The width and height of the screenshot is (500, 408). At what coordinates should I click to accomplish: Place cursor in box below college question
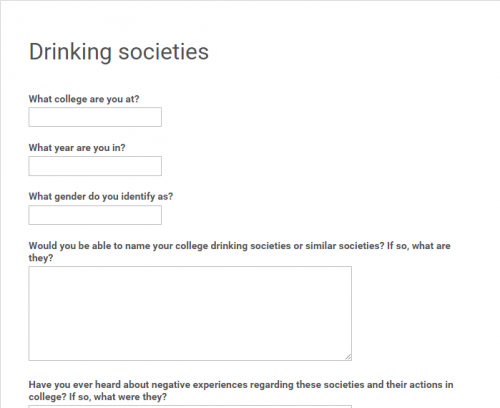coord(95,117)
